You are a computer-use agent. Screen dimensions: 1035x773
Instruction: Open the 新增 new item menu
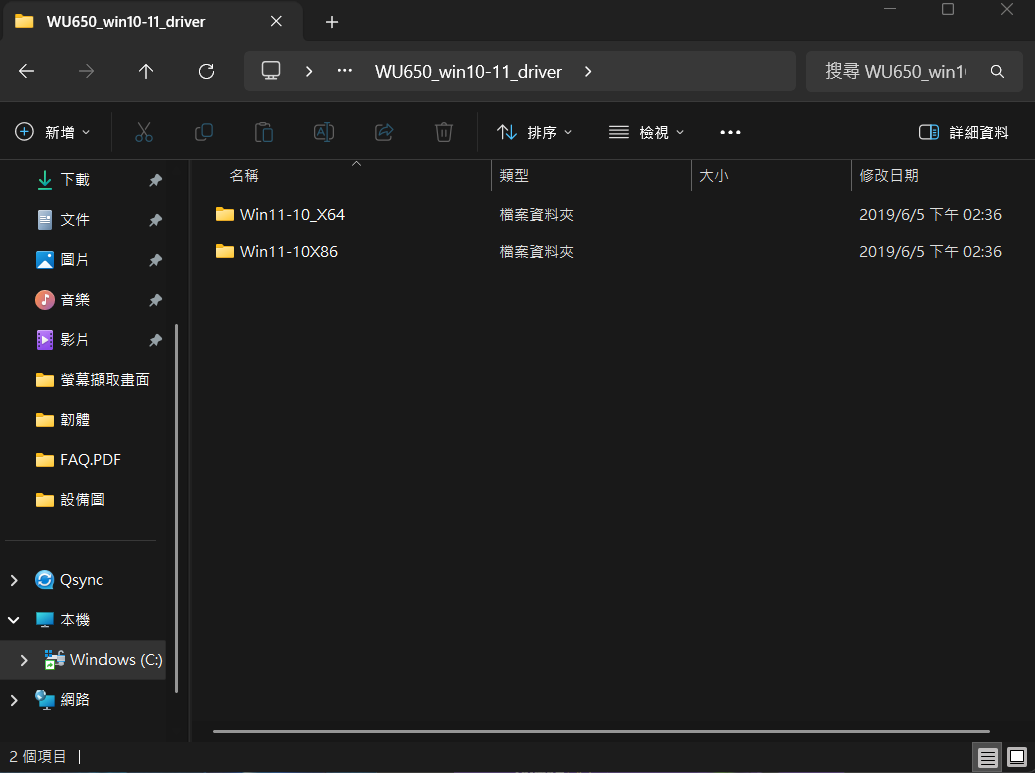coord(53,132)
